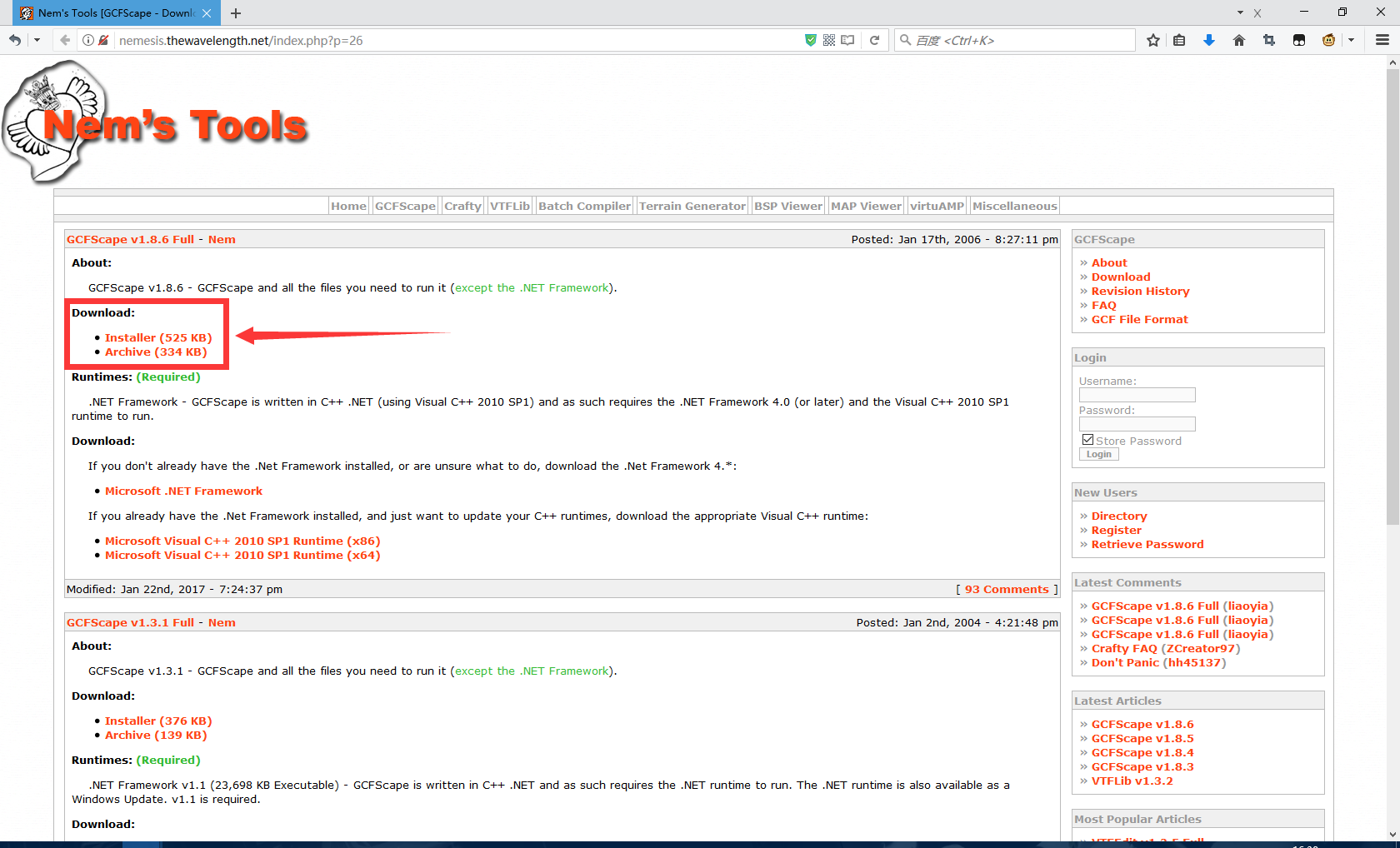Open the Microsoft .NET Framework link
The height and width of the screenshot is (848, 1400).
[183, 491]
